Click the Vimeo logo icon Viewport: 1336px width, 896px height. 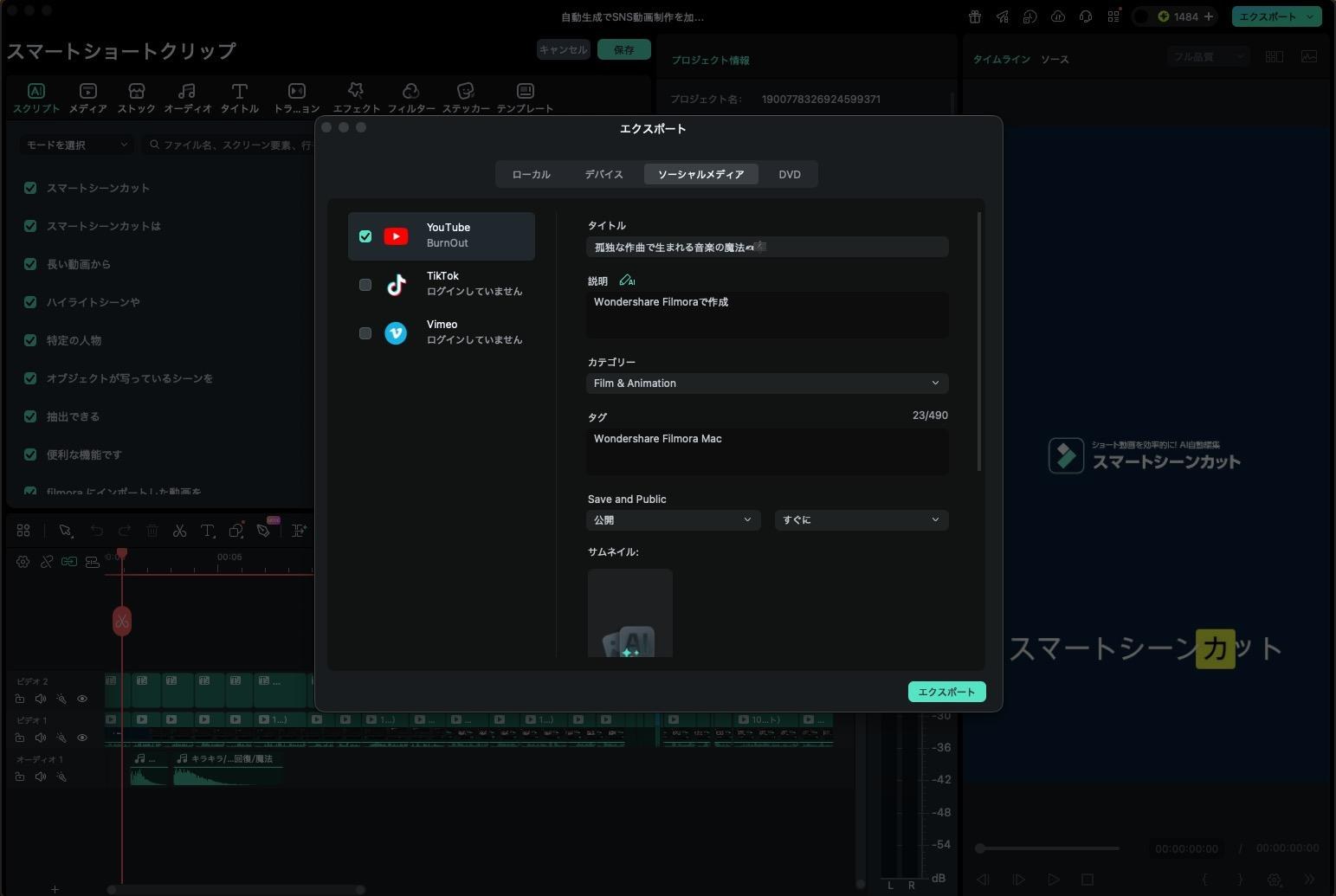(x=396, y=333)
